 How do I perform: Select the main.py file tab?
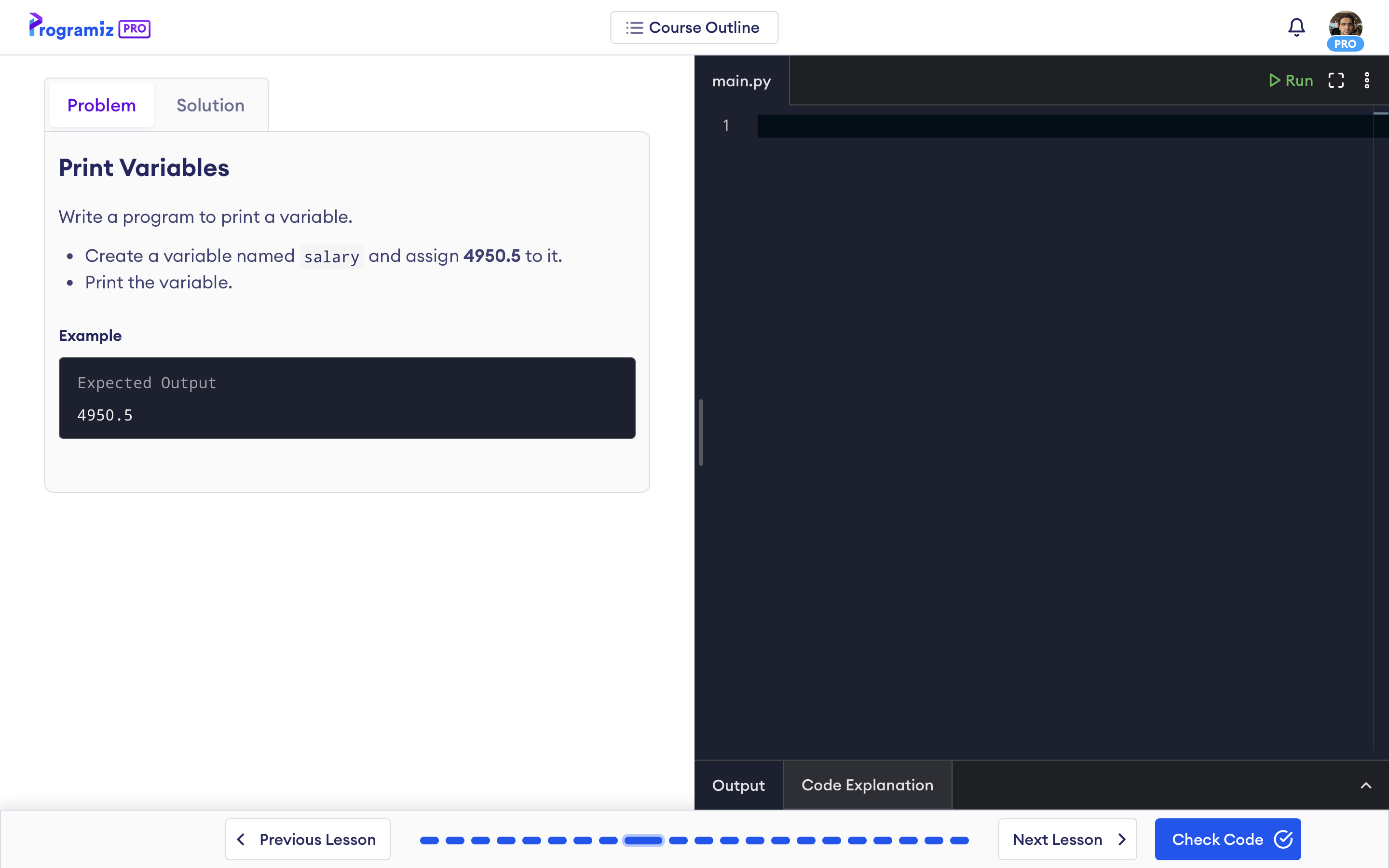coord(741,81)
